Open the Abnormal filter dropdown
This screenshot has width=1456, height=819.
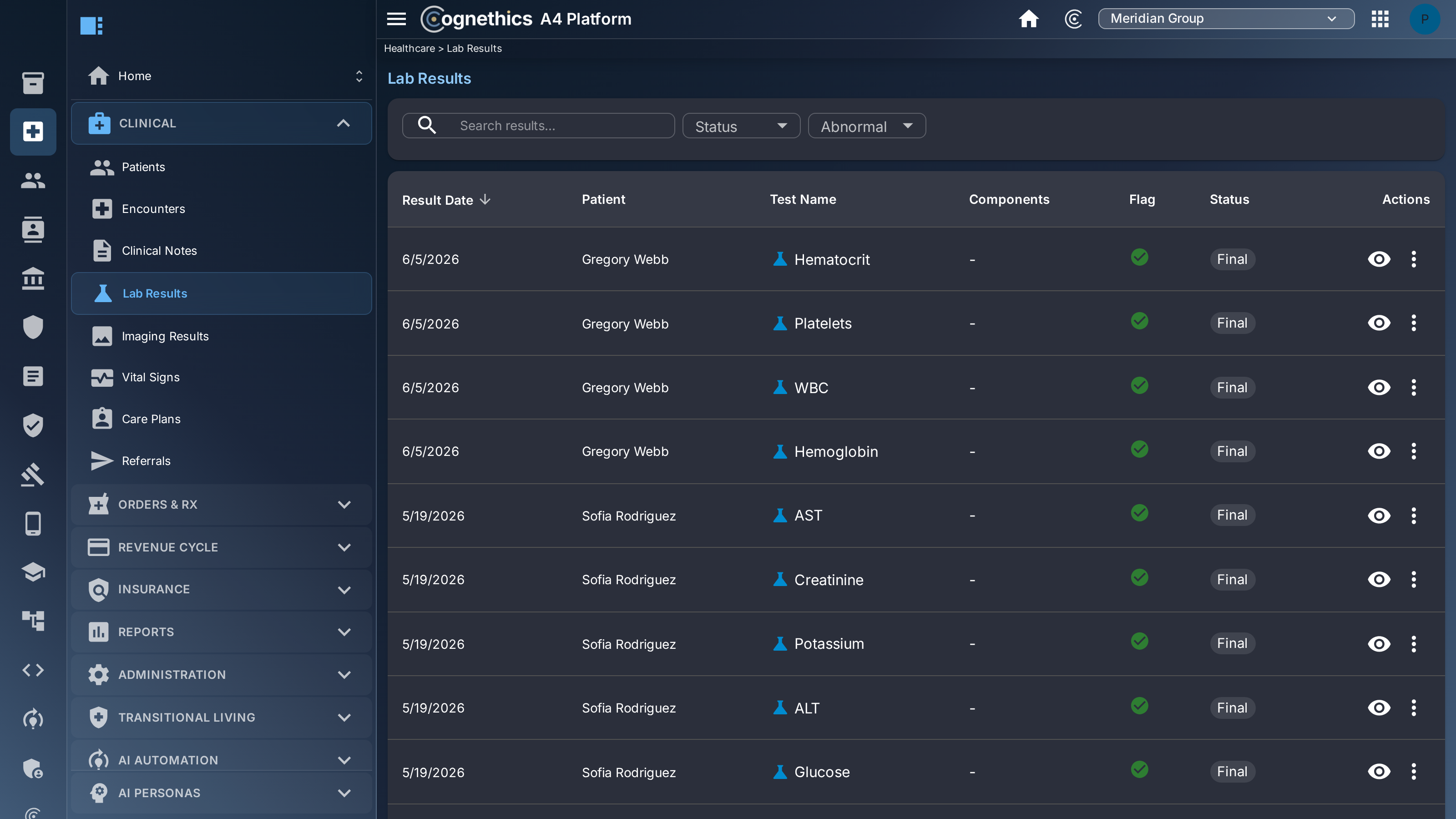pyautogui.click(x=866, y=126)
